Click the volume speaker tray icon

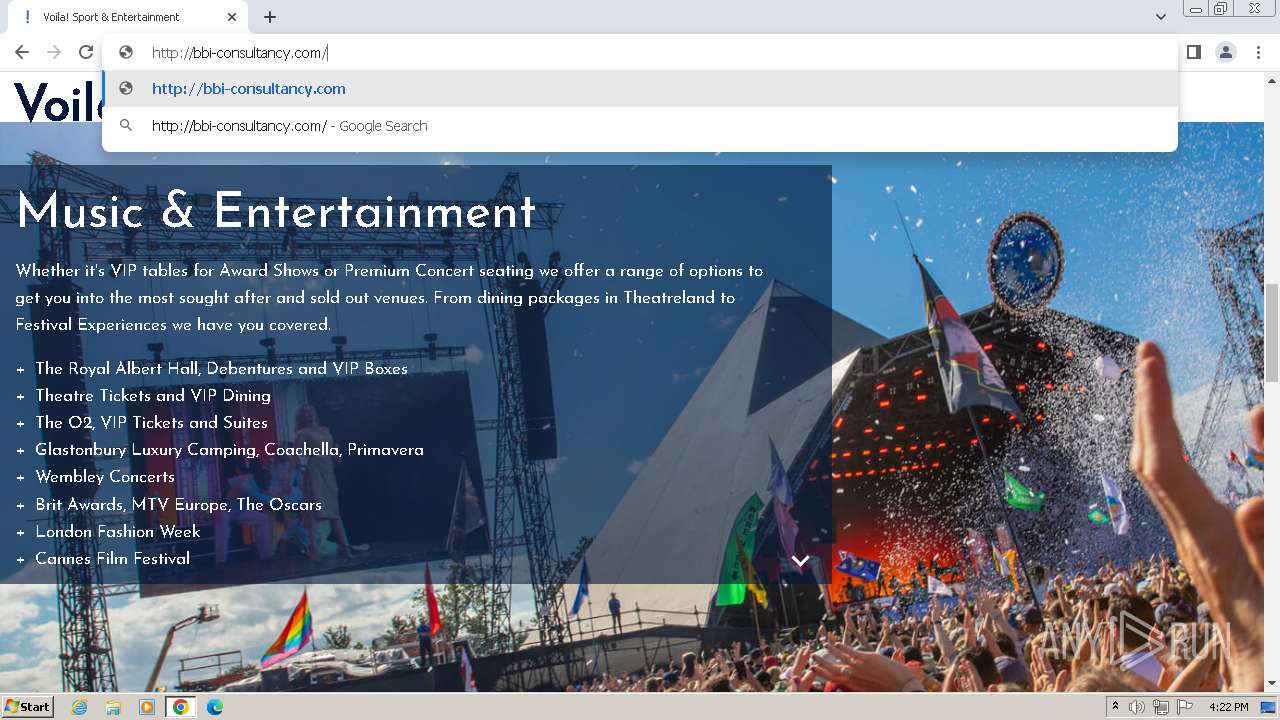coord(1137,707)
